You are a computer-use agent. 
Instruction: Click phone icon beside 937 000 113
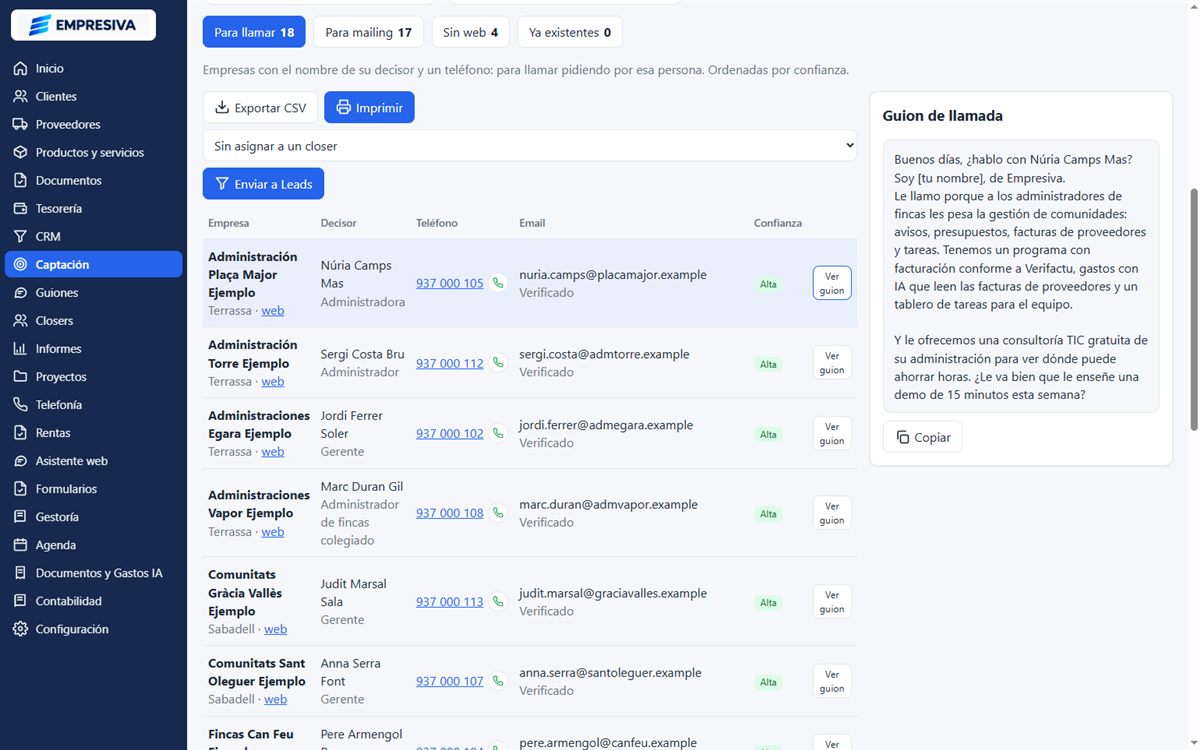click(x=498, y=602)
